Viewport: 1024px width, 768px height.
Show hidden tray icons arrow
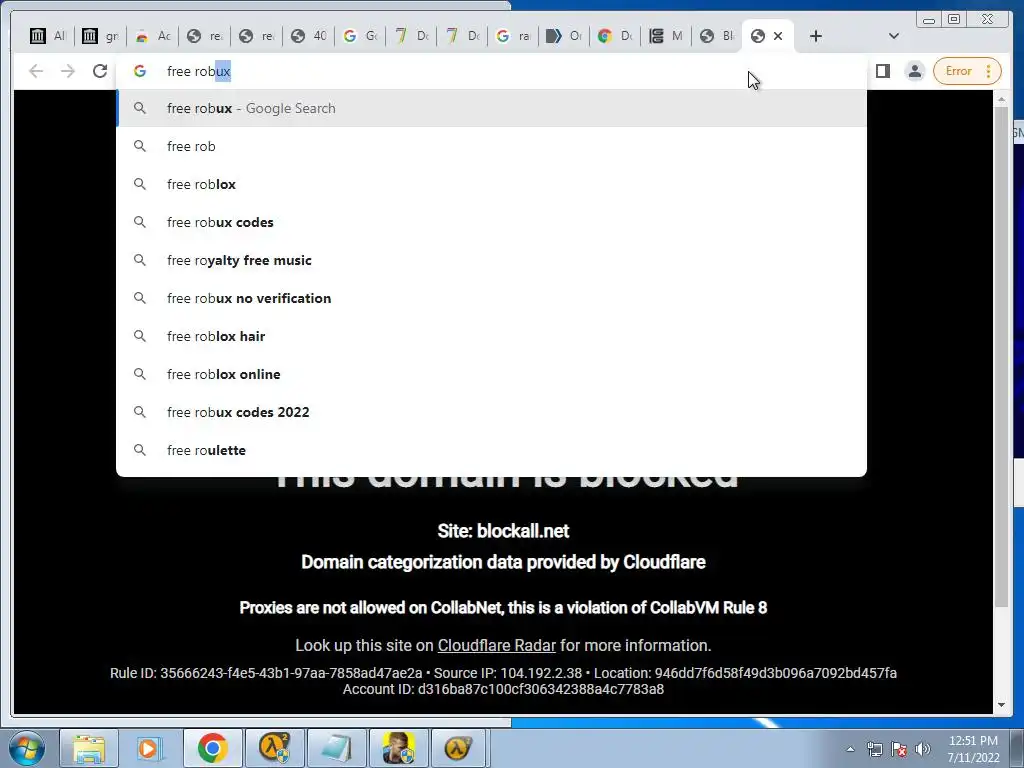pos(850,749)
